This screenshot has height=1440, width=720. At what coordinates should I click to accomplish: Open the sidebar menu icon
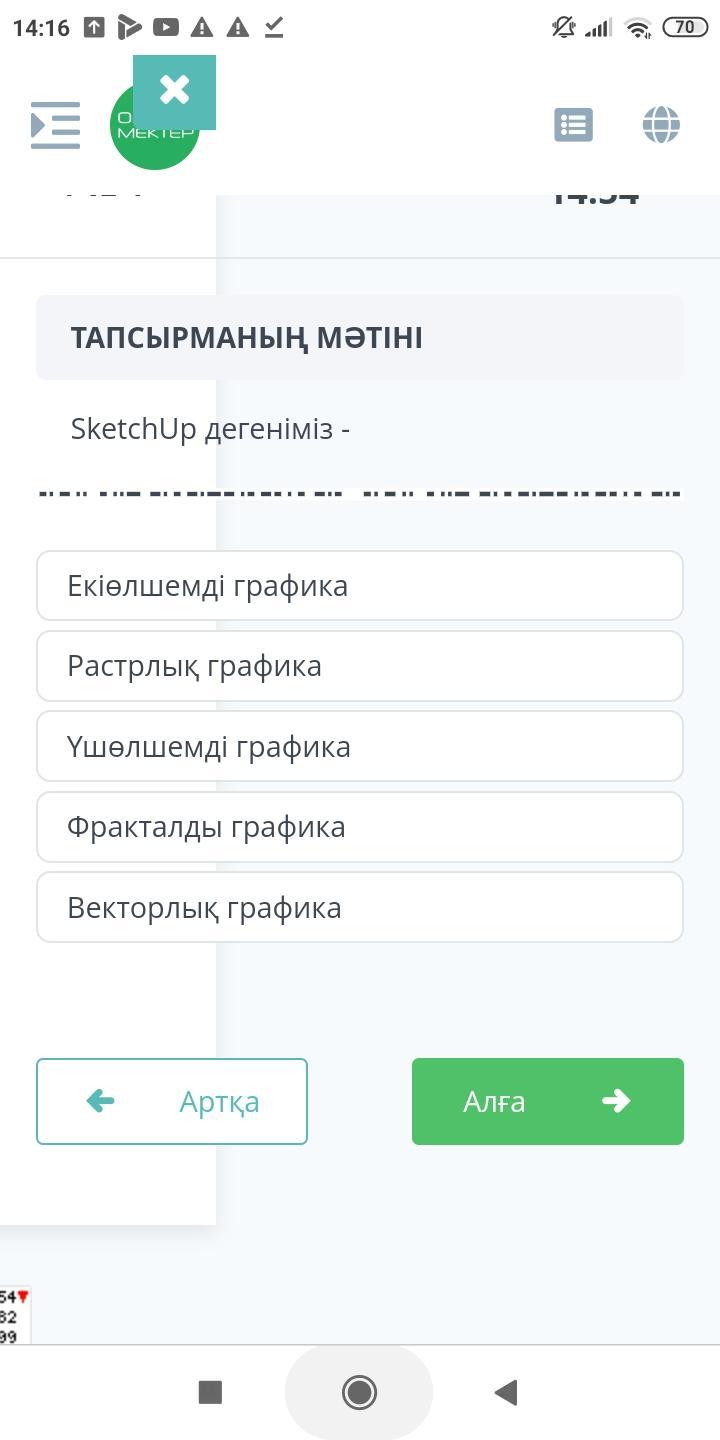point(55,125)
